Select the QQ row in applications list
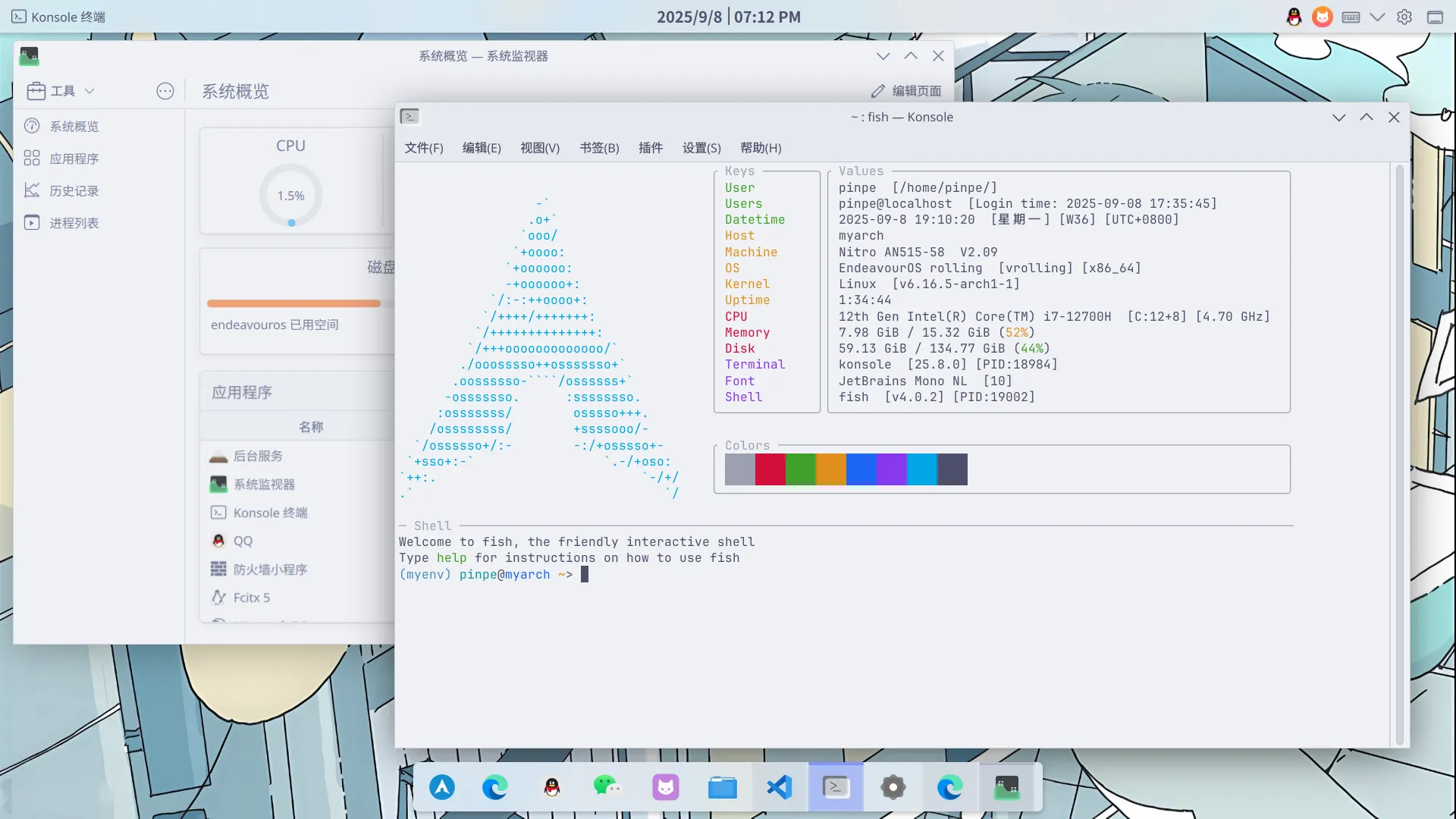The width and height of the screenshot is (1456, 819). pos(243,541)
